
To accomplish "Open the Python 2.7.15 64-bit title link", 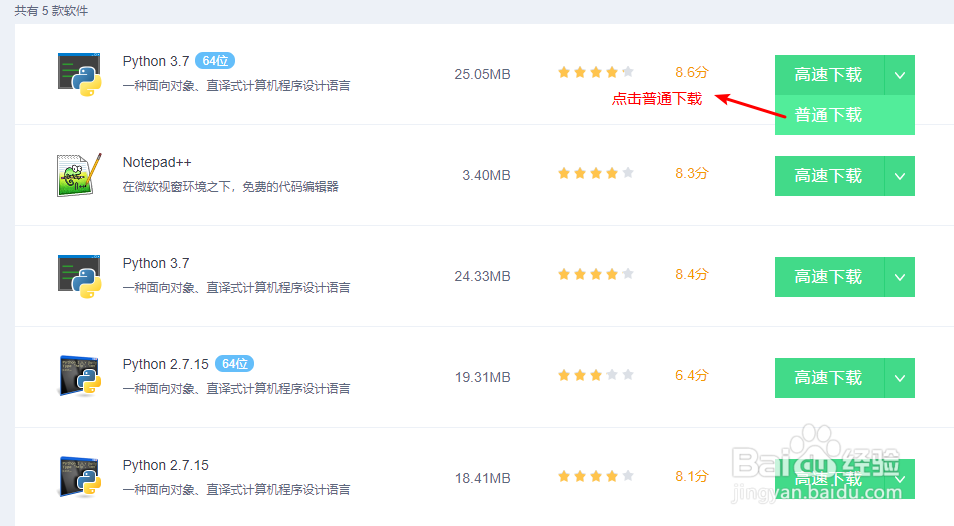I will click(166, 364).
